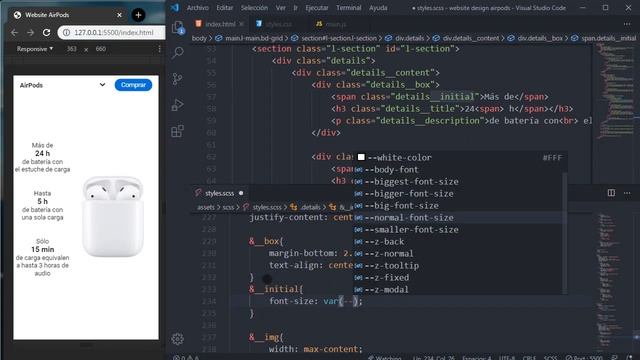This screenshot has width=640, height=360.
Task: Open the Ver menu
Action: pyautogui.click(x=280, y=8)
